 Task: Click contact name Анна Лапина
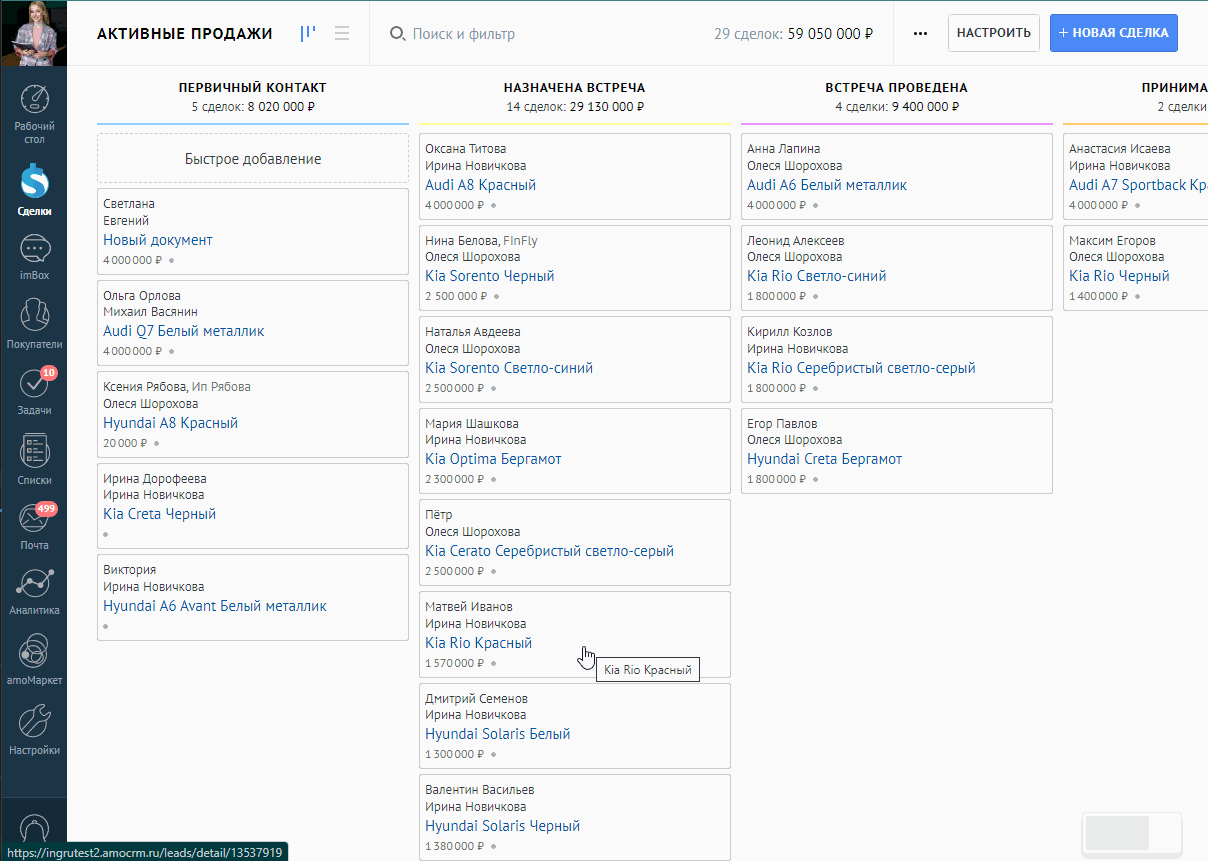click(784, 149)
